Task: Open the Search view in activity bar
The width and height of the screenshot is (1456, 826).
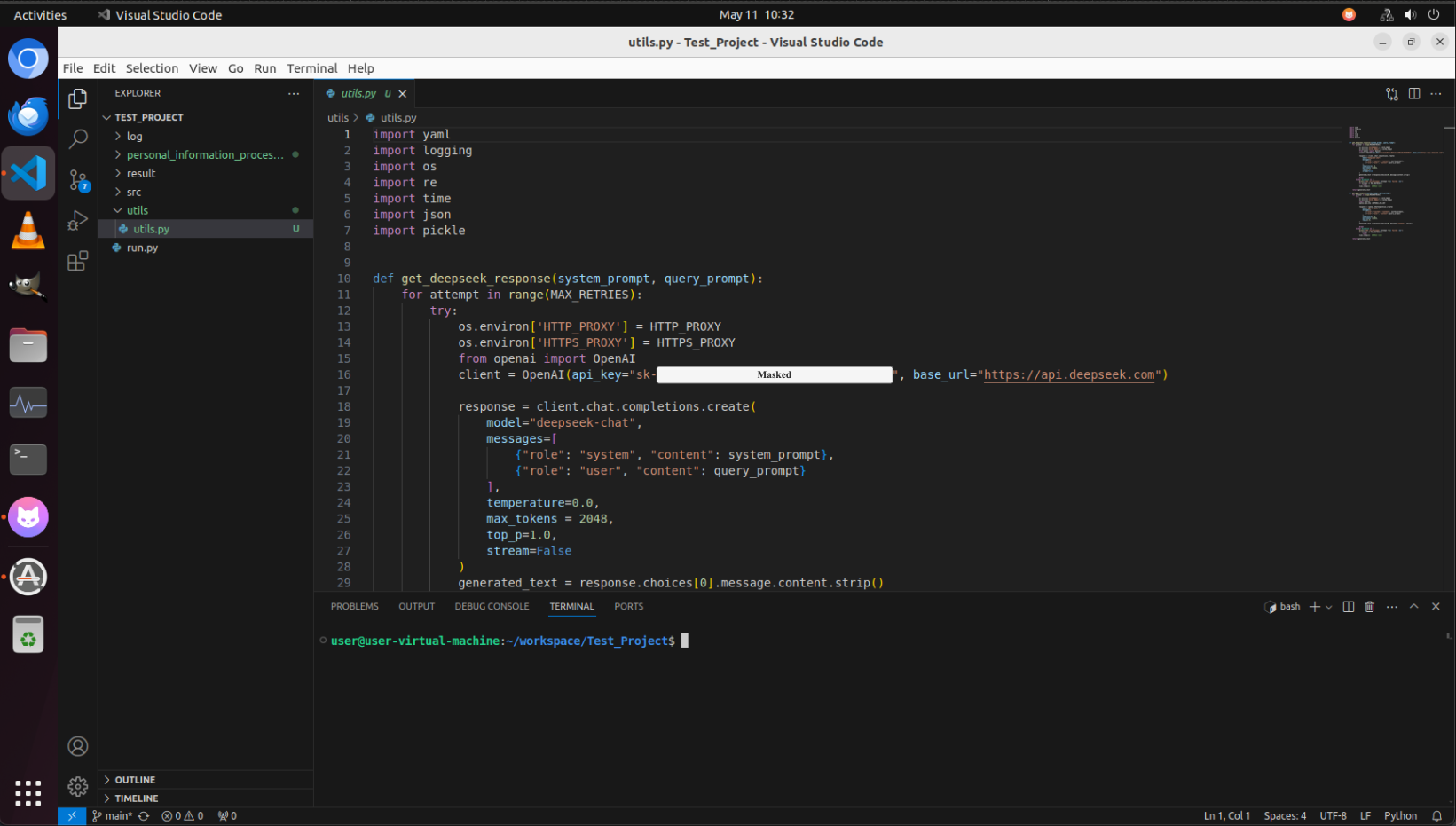Action: coord(78,138)
